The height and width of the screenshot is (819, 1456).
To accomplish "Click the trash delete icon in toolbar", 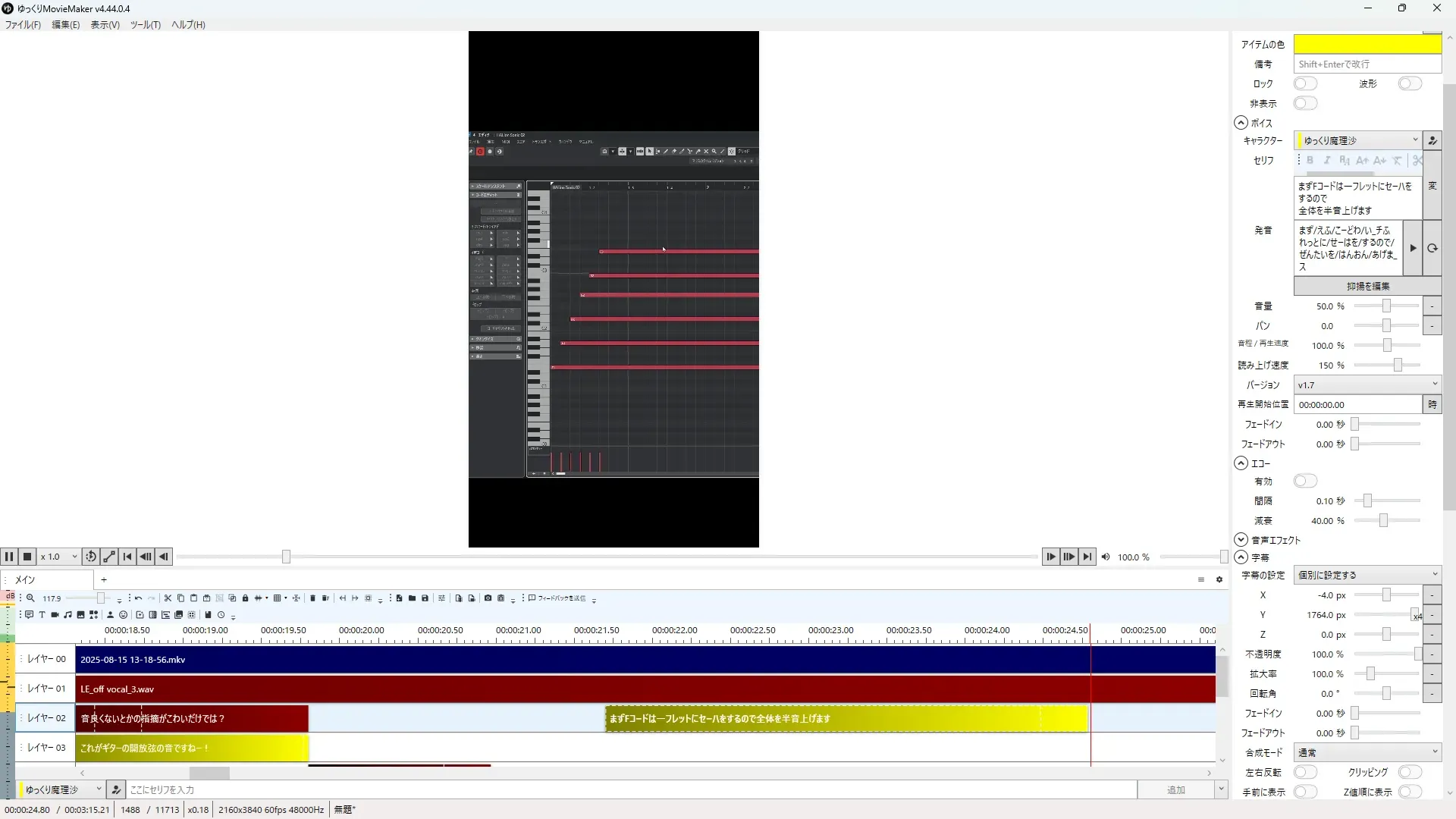I will tap(312, 598).
